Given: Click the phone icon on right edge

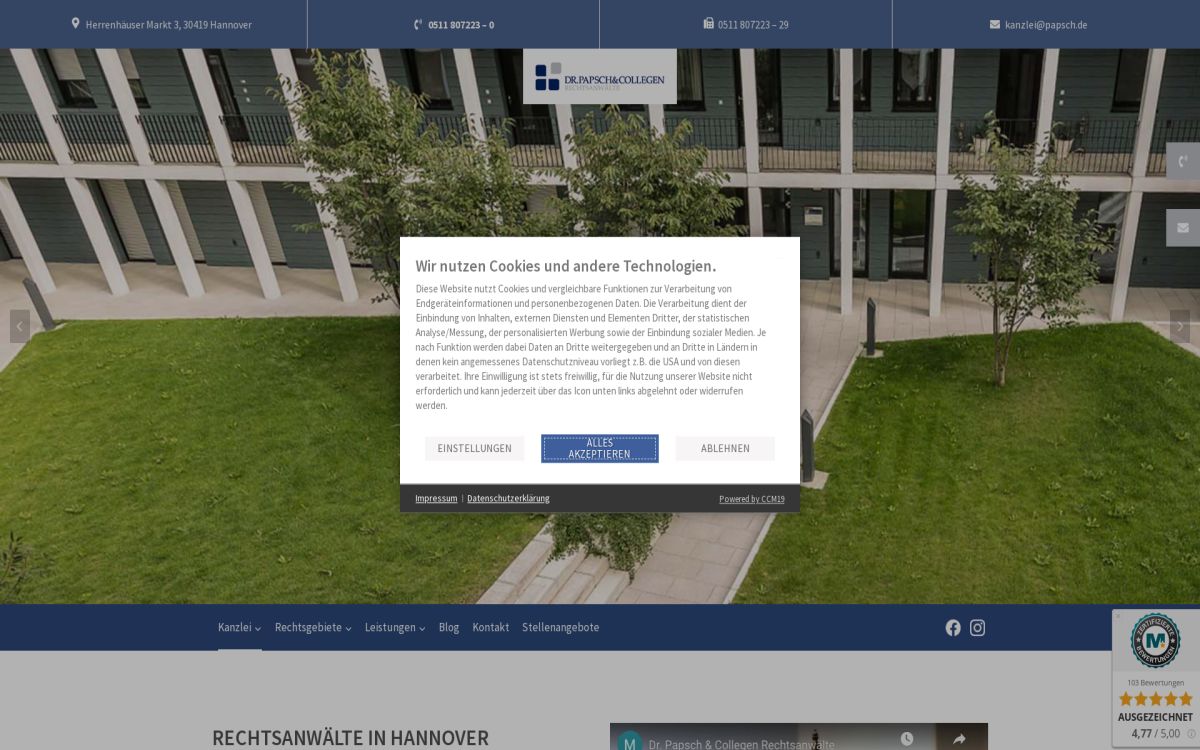Looking at the screenshot, I should tap(1183, 161).
